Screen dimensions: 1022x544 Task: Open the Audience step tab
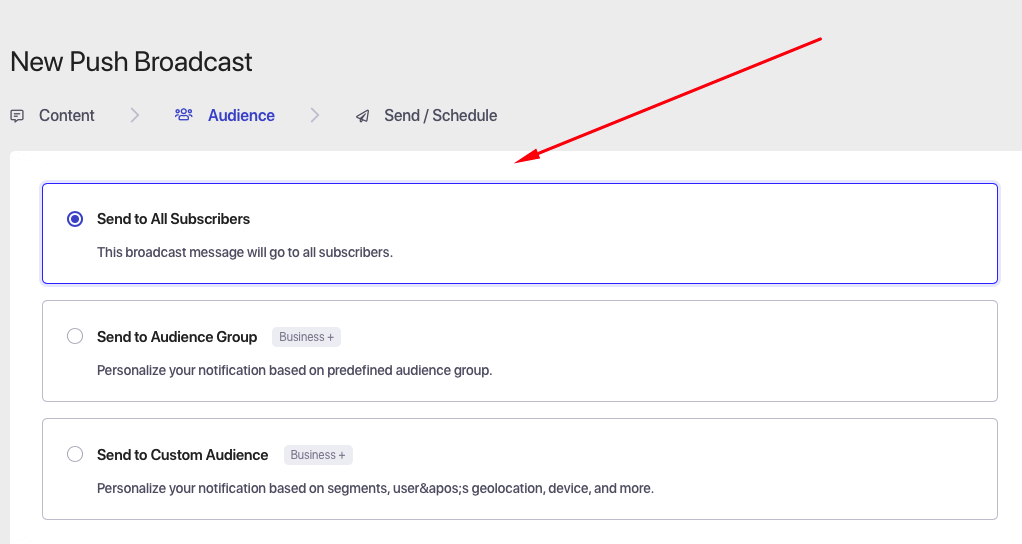click(241, 116)
